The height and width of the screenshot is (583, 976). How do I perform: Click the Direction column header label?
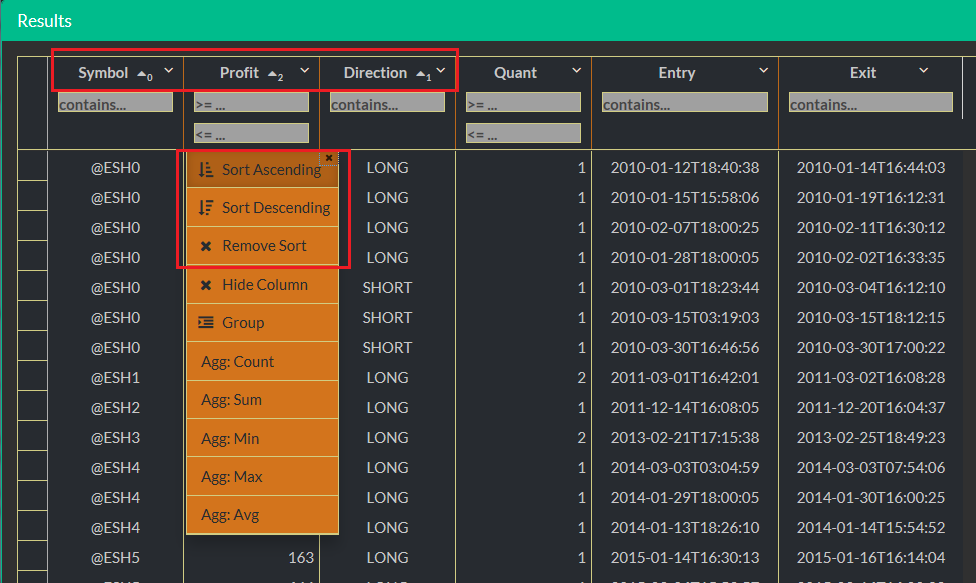(375, 73)
